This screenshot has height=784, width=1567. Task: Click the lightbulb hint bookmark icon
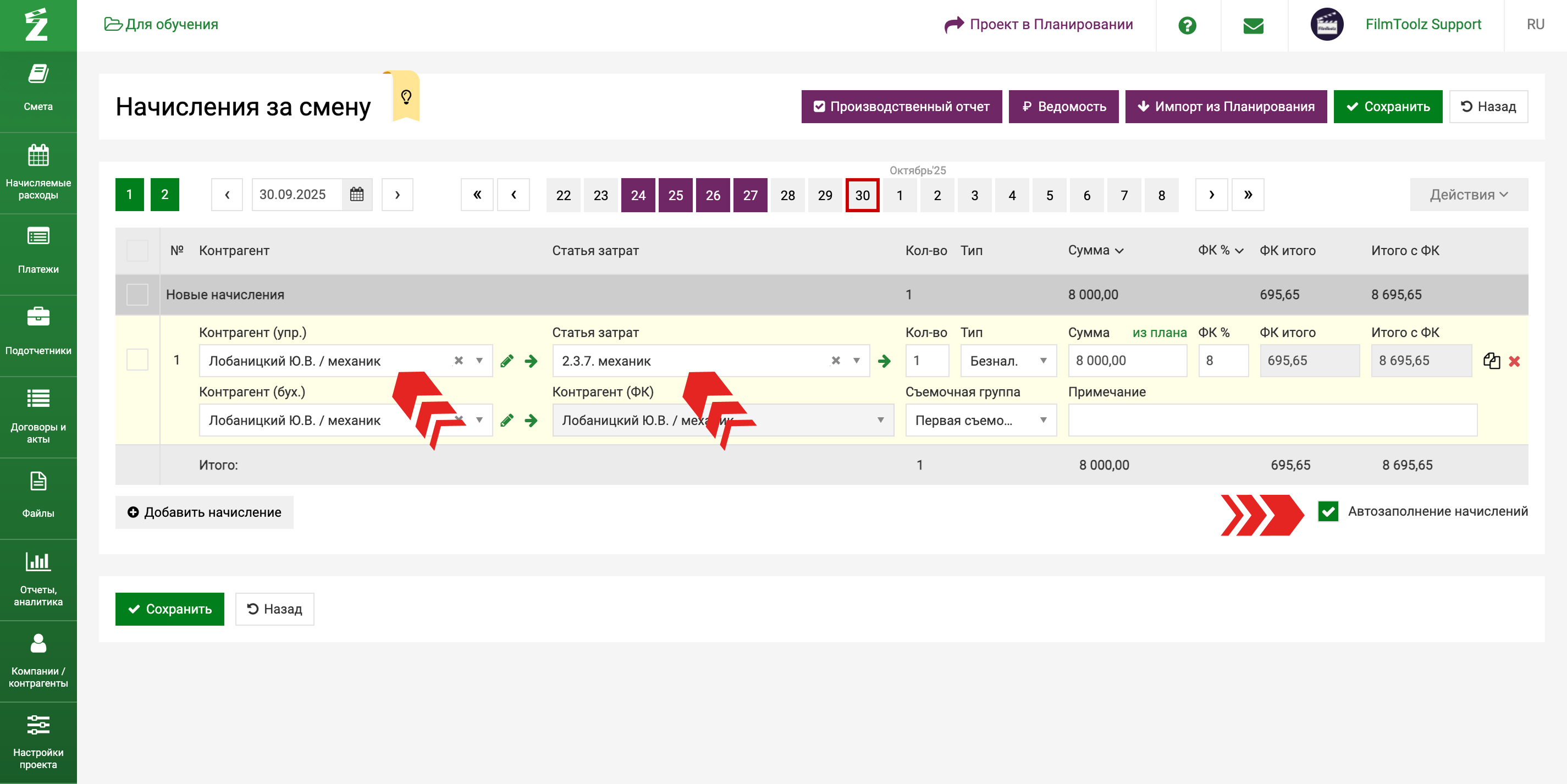(406, 97)
